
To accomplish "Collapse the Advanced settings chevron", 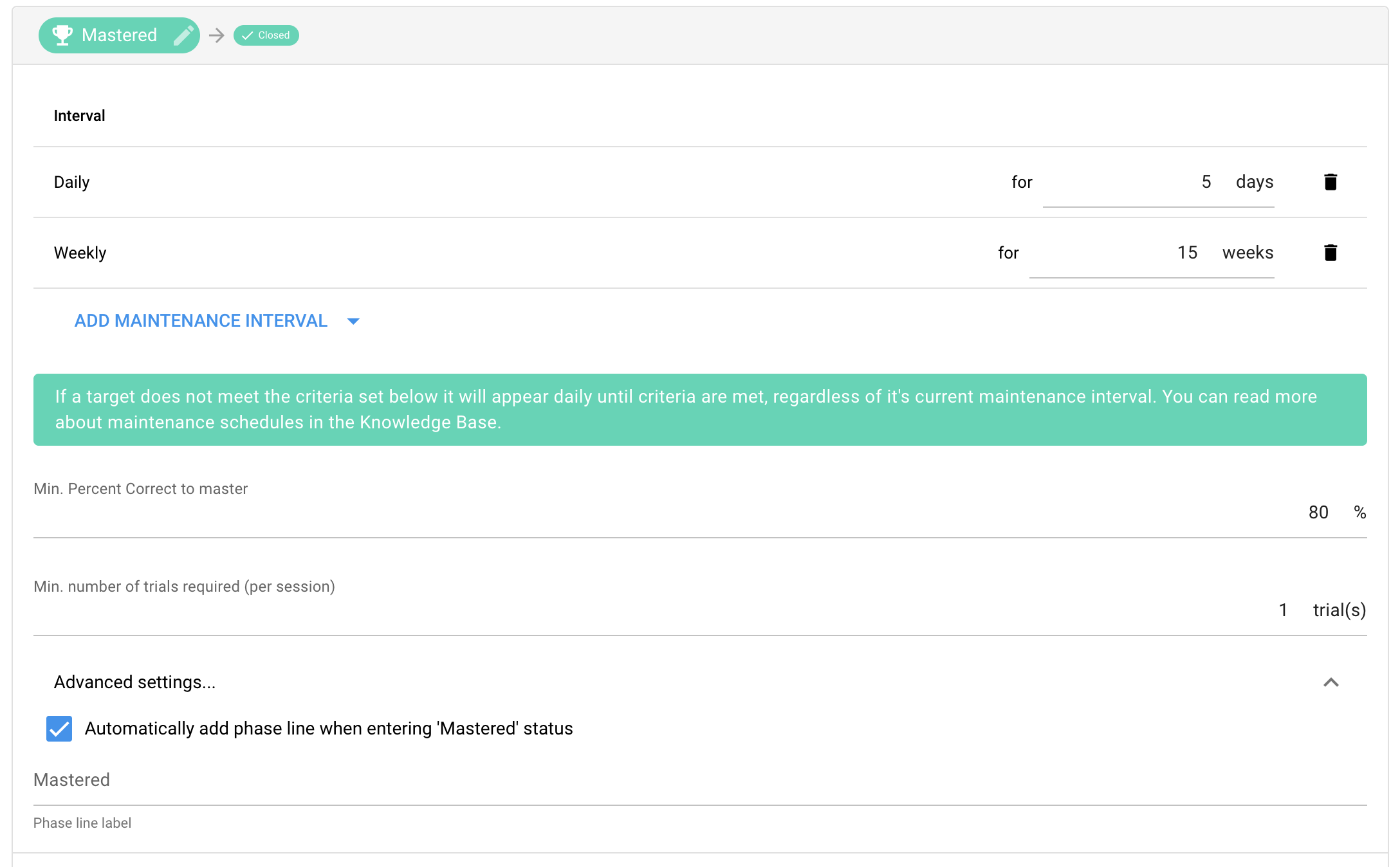I will pyautogui.click(x=1331, y=682).
